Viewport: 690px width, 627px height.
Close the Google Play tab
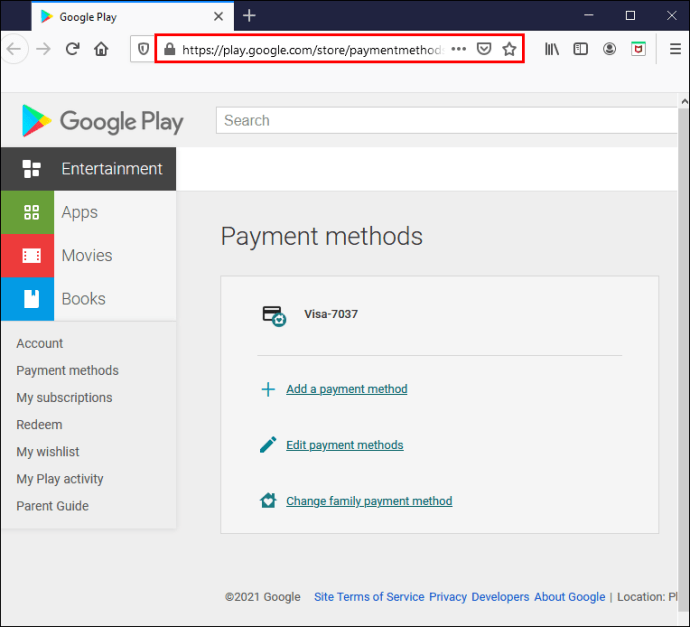click(218, 17)
